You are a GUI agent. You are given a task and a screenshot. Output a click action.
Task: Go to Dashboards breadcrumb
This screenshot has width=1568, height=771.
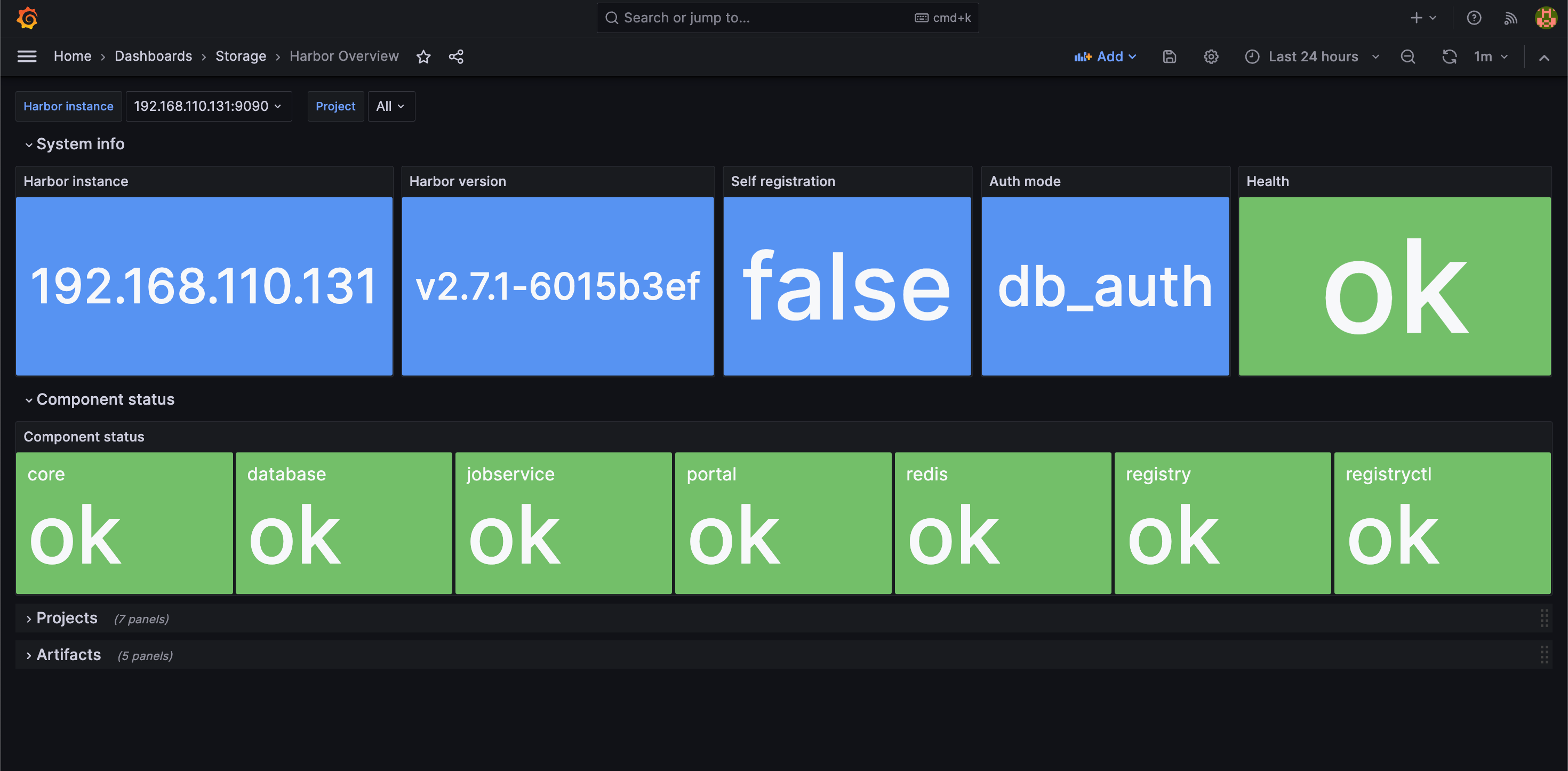click(154, 56)
